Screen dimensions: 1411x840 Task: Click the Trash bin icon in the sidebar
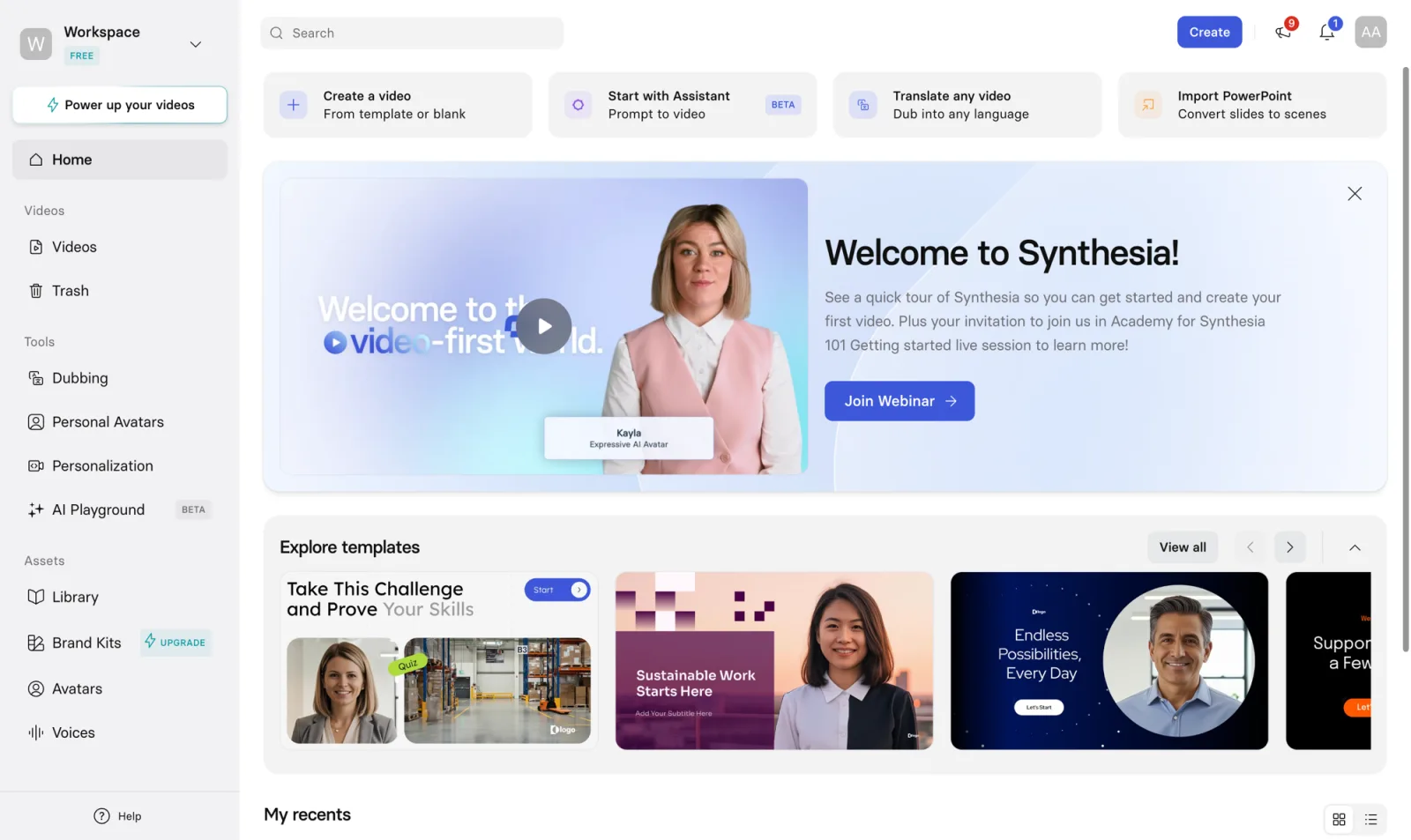(36, 291)
